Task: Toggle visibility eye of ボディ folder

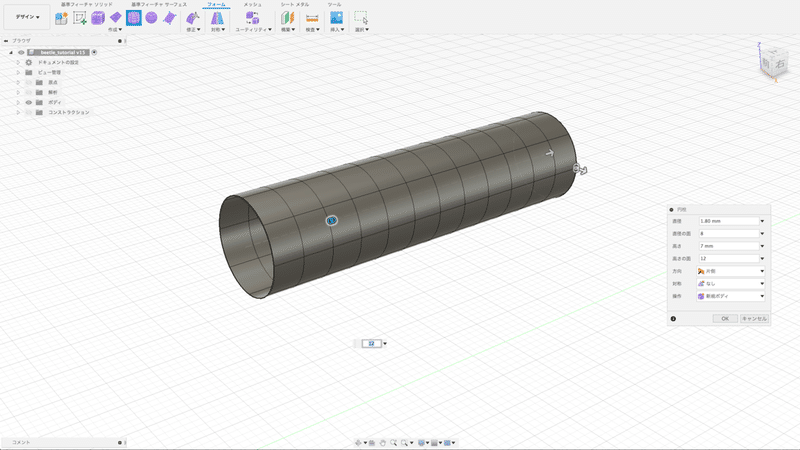Action: point(29,103)
